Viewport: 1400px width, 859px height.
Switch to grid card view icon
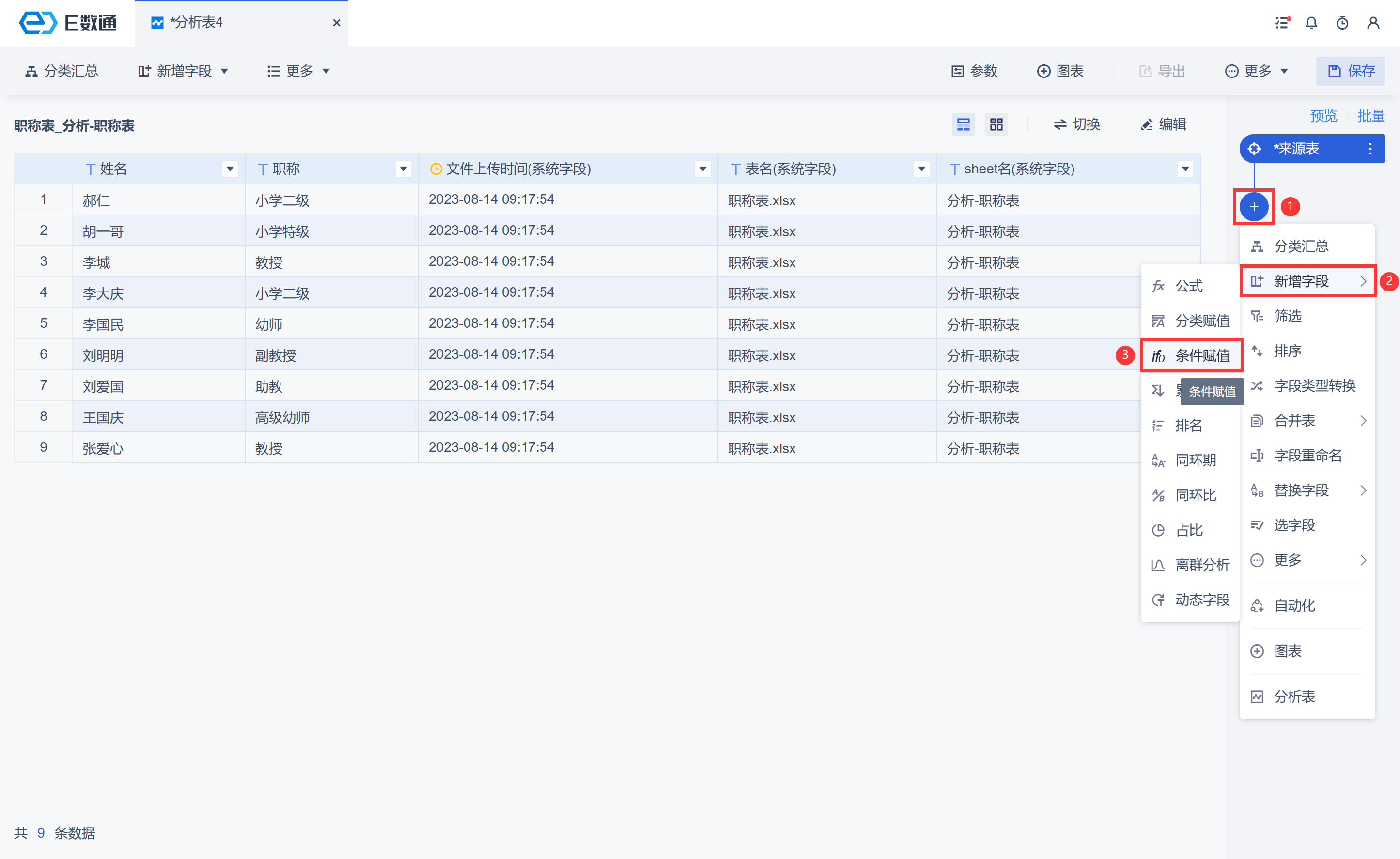pyautogui.click(x=996, y=124)
